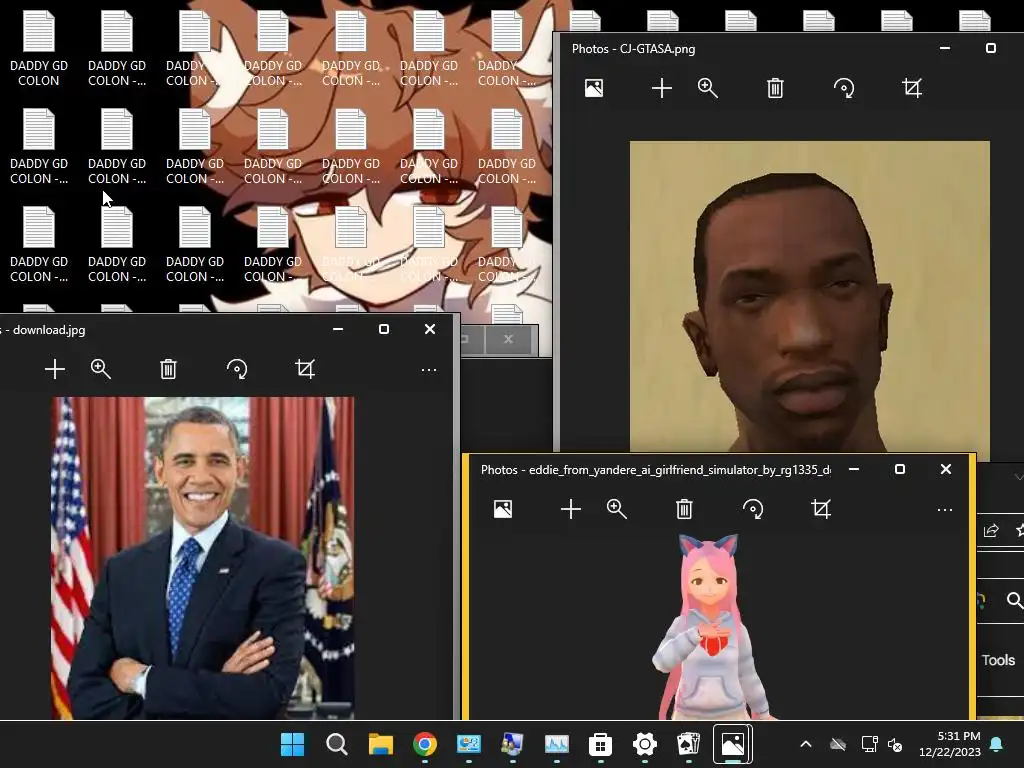
Task: Rotate the CJ-GTASA.png image
Action: pyautogui.click(x=844, y=88)
